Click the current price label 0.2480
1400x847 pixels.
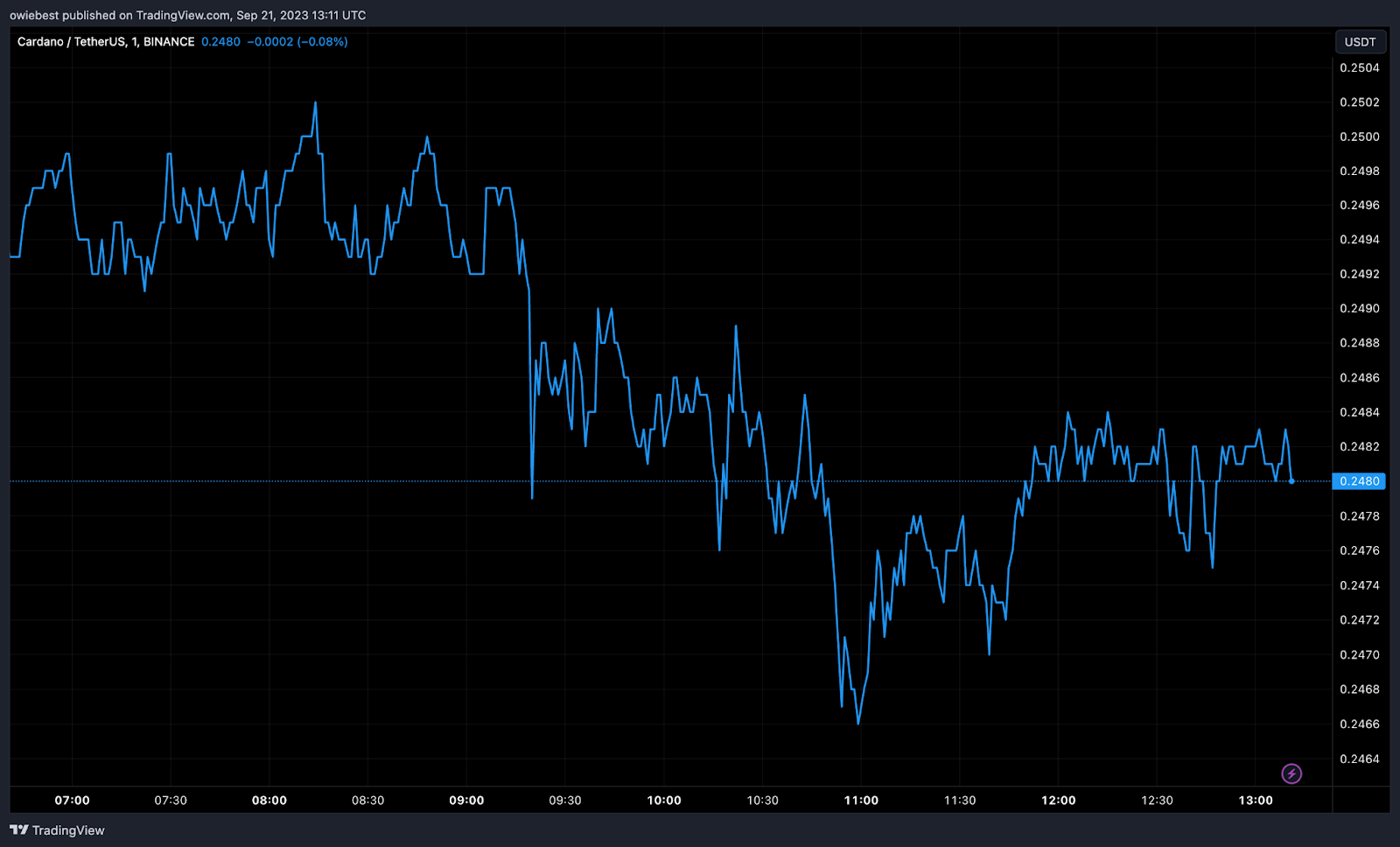pos(1359,481)
